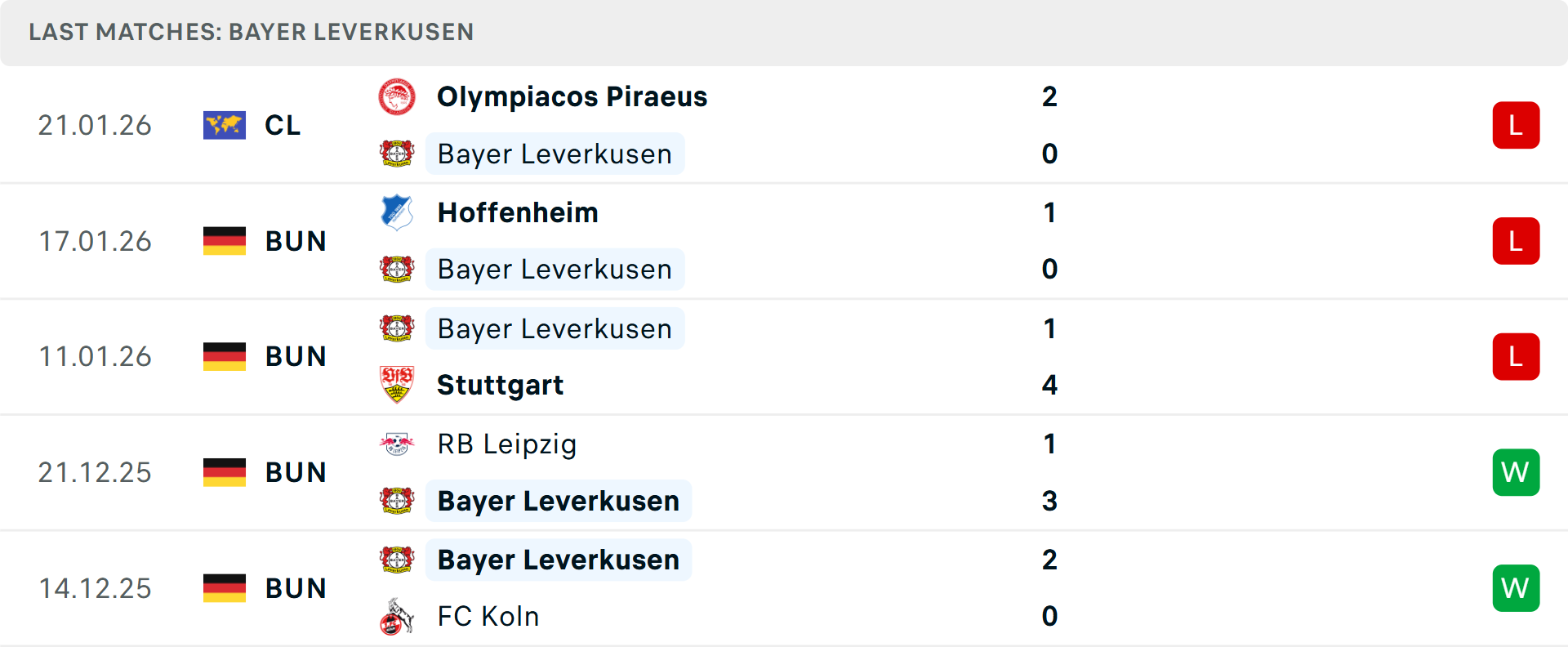This screenshot has width=1568, height=647.
Task: Open the RB Leipzig team link
Action: click(x=506, y=444)
